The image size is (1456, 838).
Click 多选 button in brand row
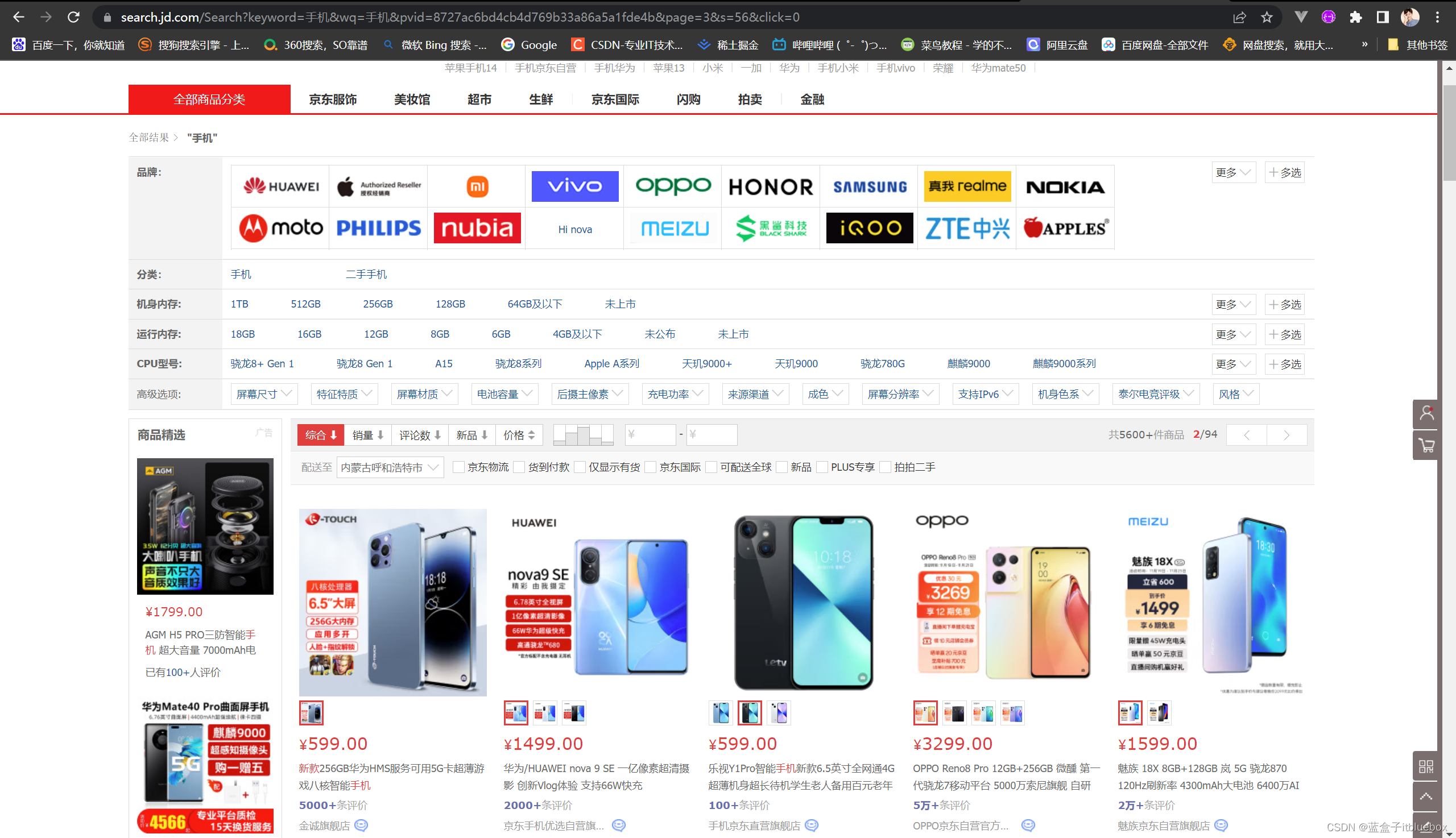1284,173
